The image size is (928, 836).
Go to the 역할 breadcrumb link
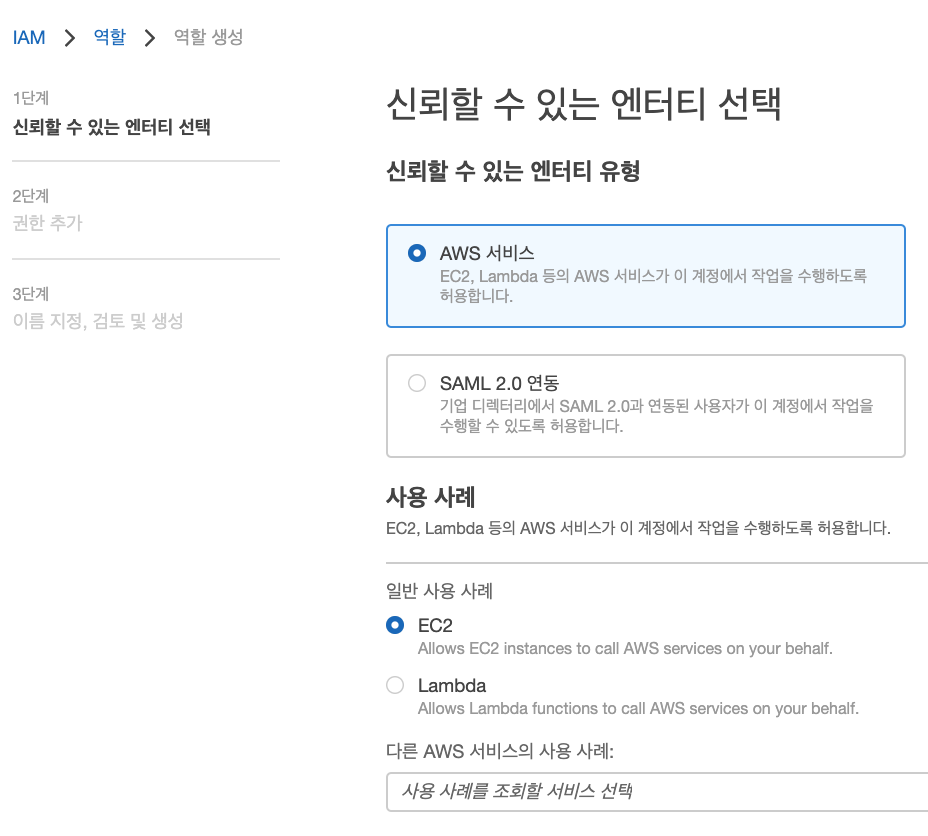[109, 37]
